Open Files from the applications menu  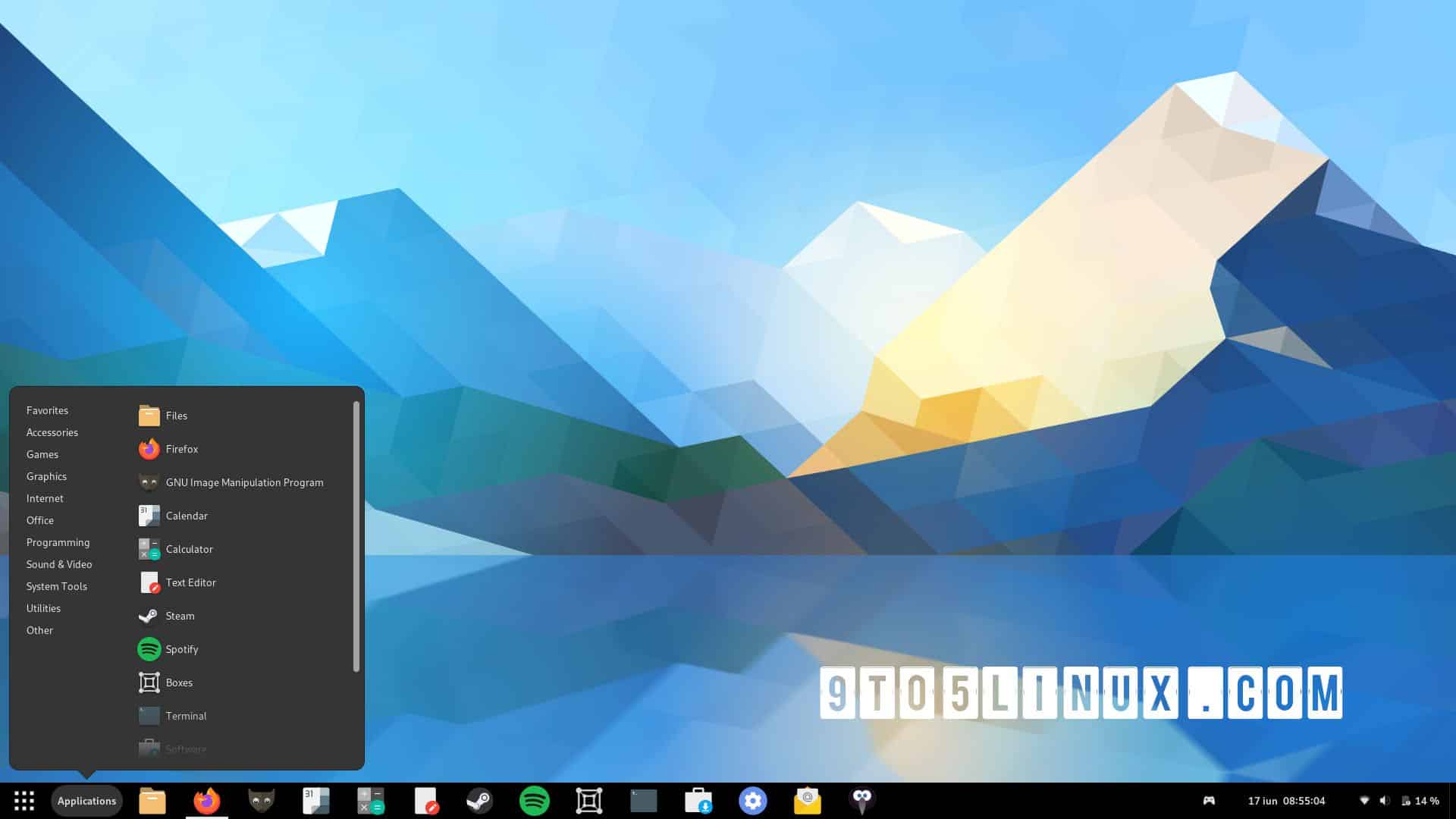coord(177,416)
